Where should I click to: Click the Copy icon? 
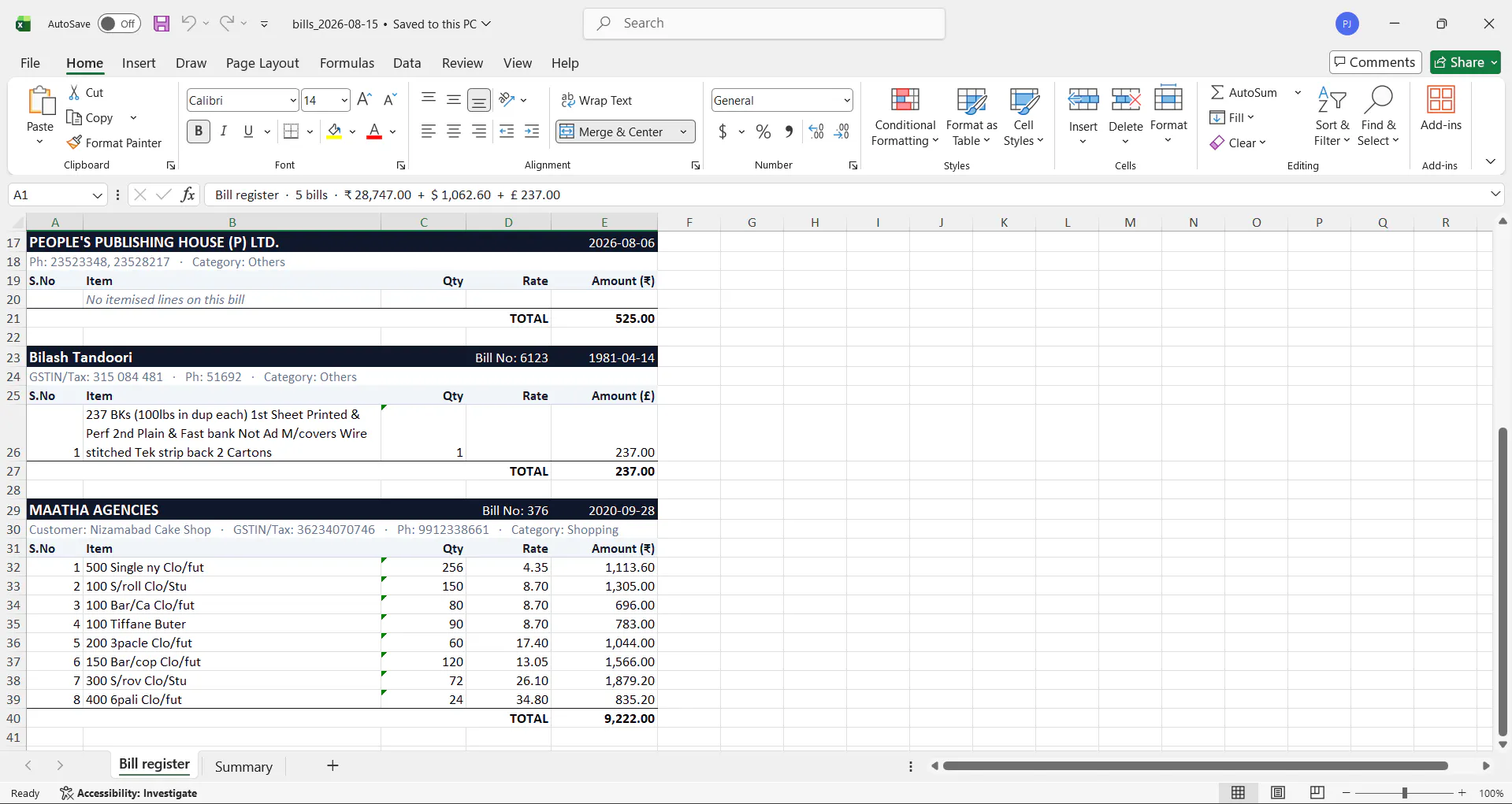[x=75, y=117]
